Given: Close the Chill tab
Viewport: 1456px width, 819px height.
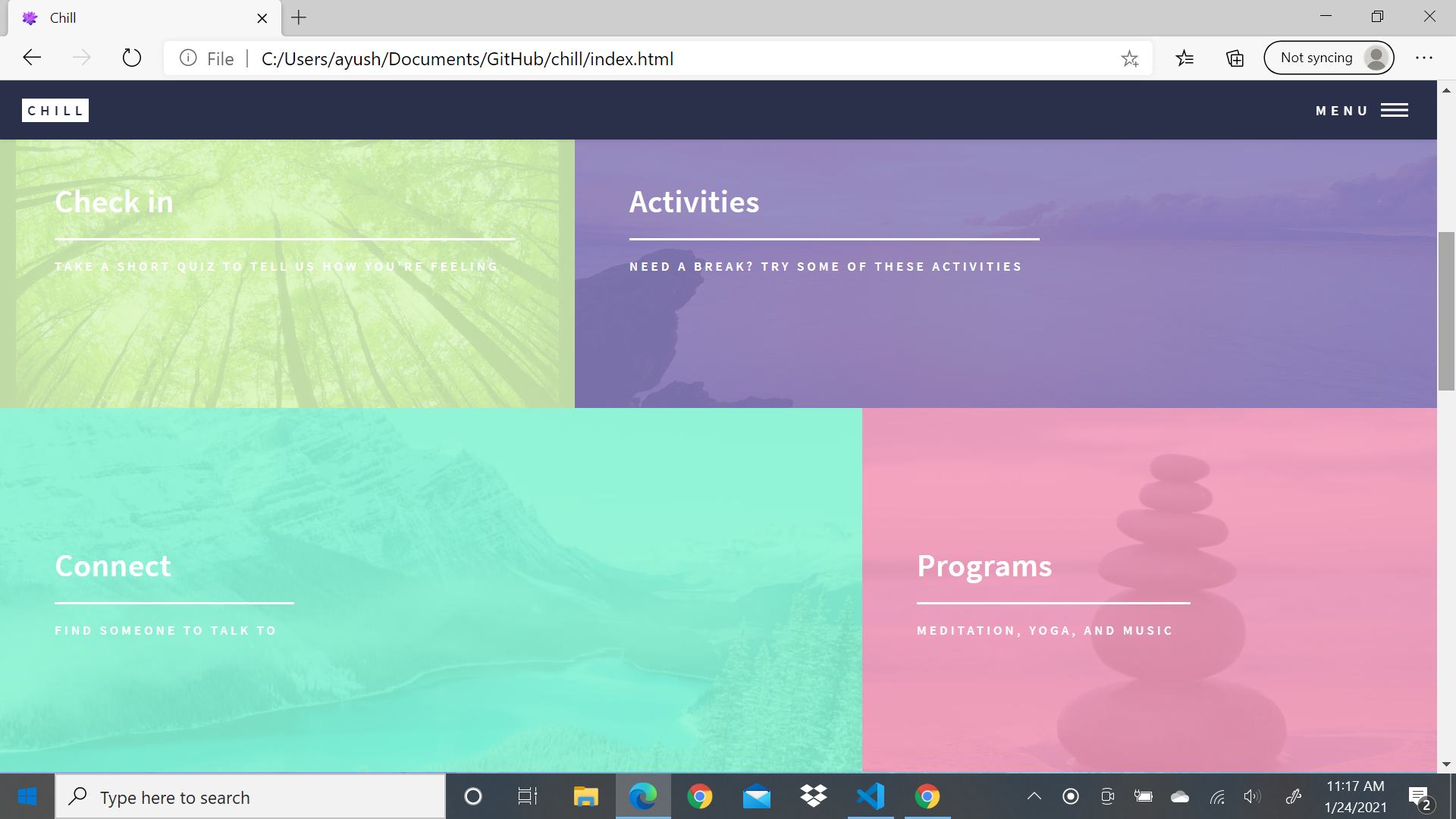Looking at the screenshot, I should tap(262, 18).
